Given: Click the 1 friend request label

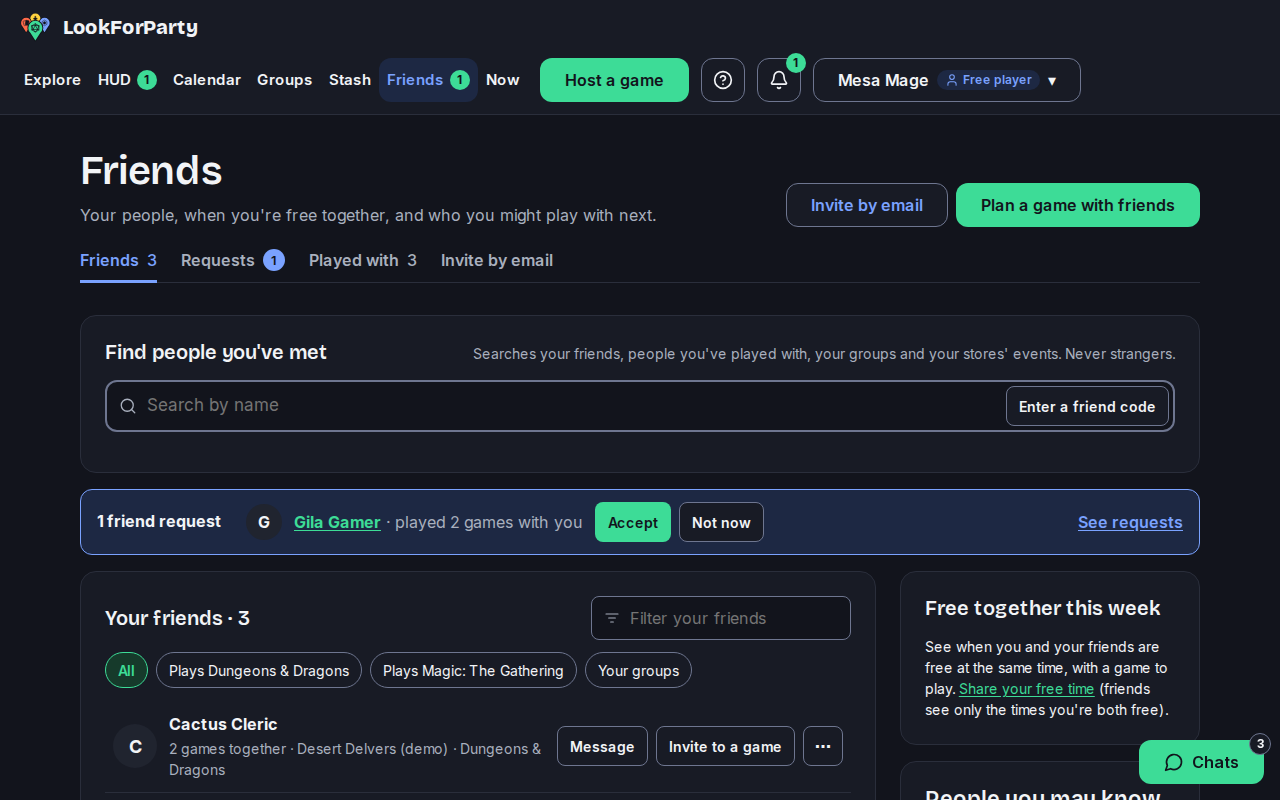Looking at the screenshot, I should [x=159, y=521].
